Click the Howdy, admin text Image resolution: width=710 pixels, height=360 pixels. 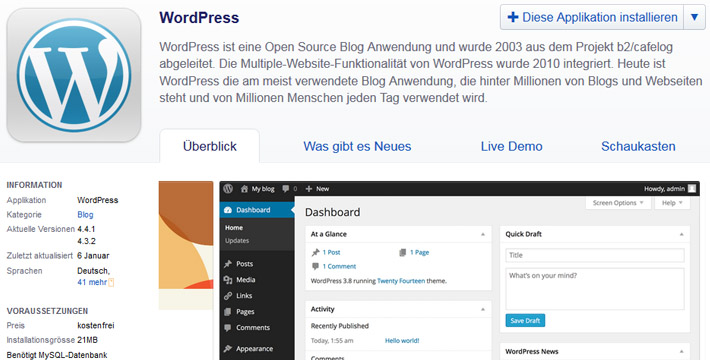coord(664,189)
